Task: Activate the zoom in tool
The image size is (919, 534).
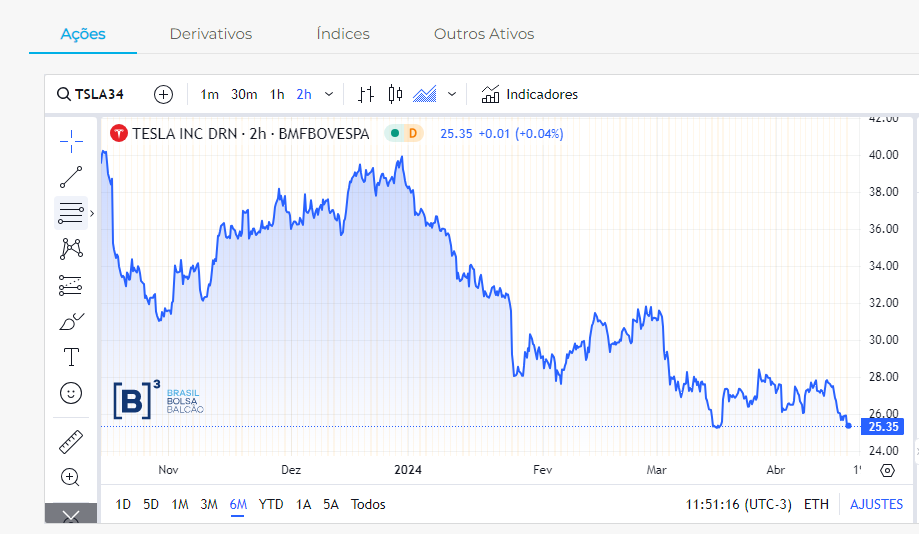Action: click(70, 477)
